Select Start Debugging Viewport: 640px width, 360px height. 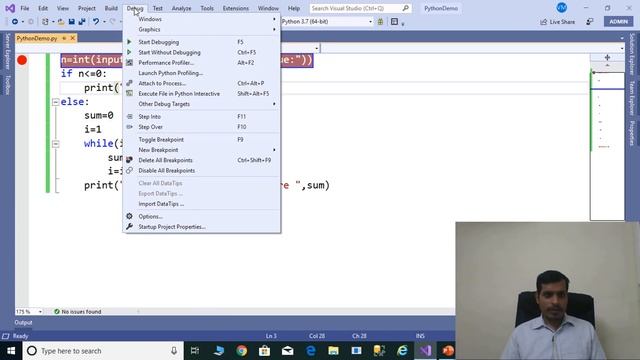[202, 42]
